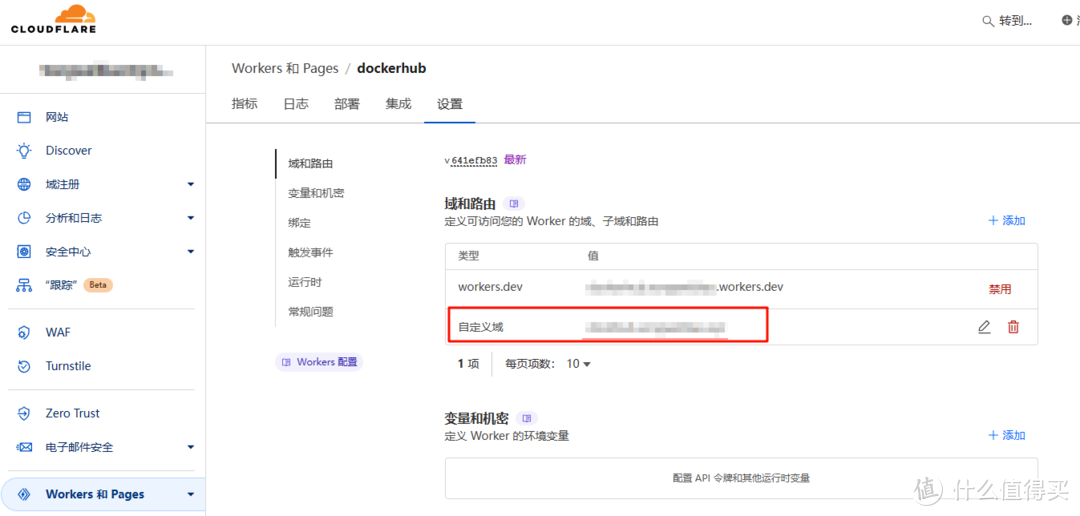The height and width of the screenshot is (516, 1080).
Task: Select 域和路由 in settings menu
Action: 311,164
